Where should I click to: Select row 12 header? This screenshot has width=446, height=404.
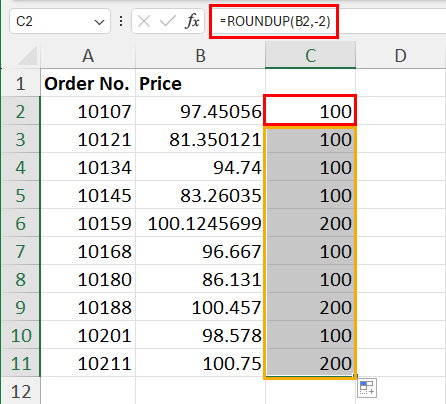(21, 391)
